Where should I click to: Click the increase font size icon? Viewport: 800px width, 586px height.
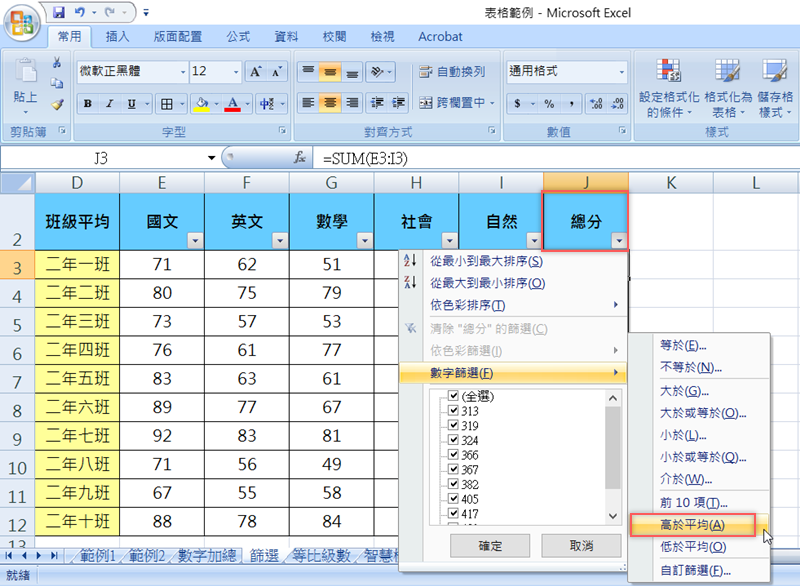click(256, 72)
